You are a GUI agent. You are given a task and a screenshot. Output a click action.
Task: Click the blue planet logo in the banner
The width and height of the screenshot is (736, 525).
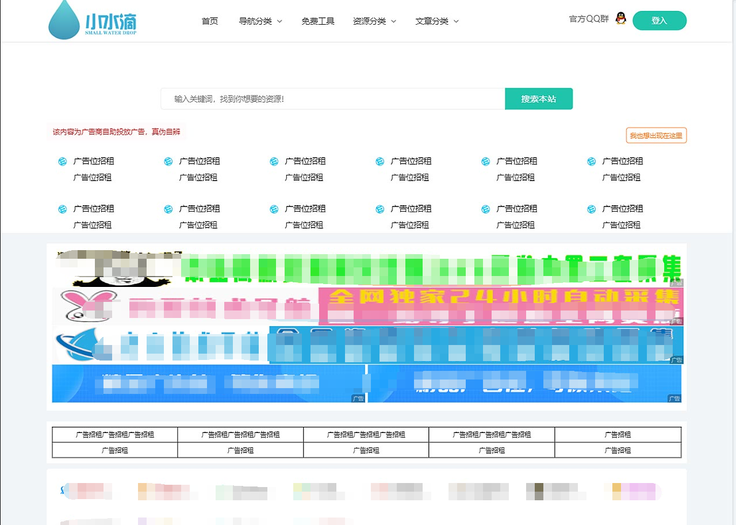(78, 343)
